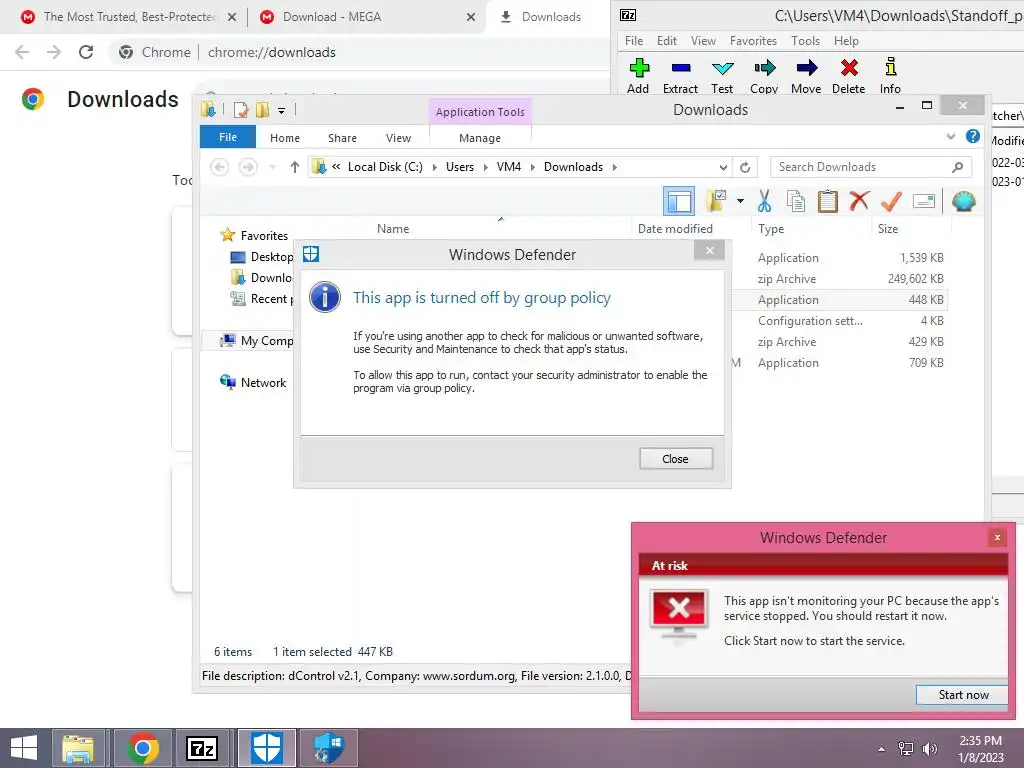
Task: Select My Computer in the navigation pane
Action: coord(257,341)
